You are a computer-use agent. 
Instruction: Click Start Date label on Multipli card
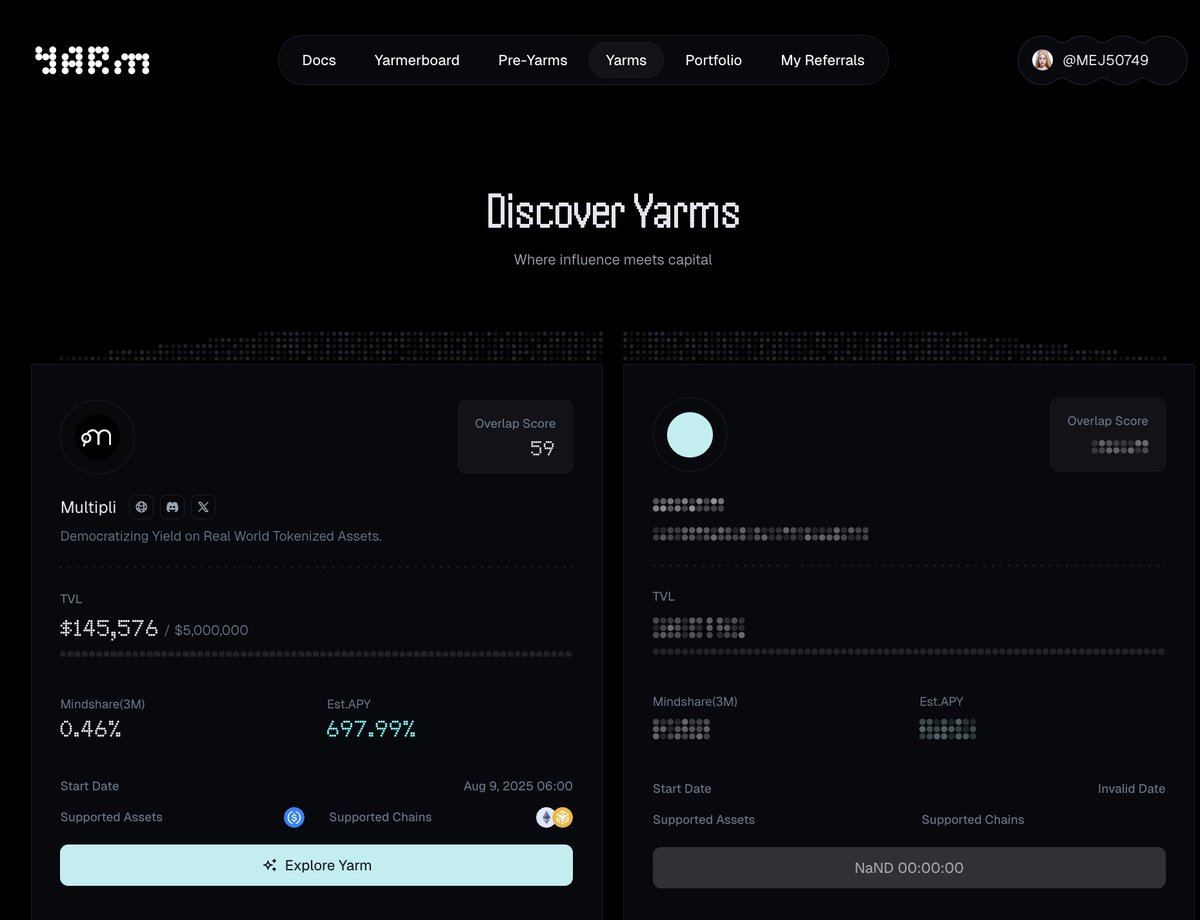(x=89, y=786)
